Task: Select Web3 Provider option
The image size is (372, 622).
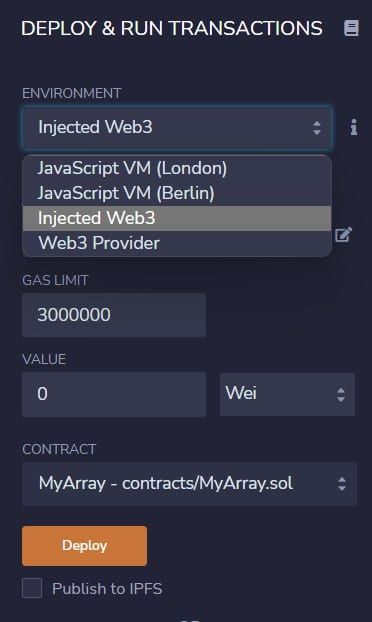Action: click(177, 243)
